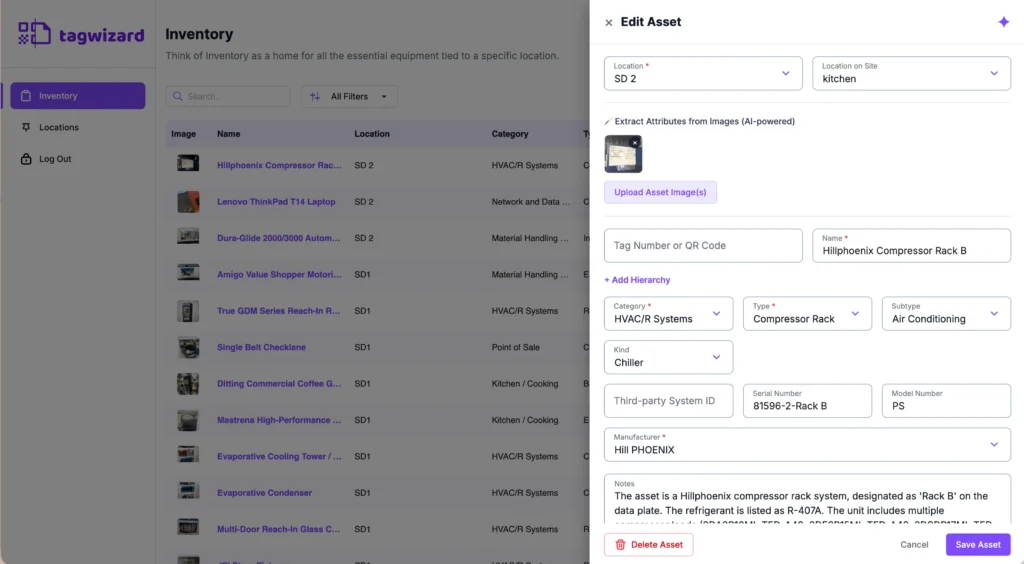Open Evaporative Condenser asset link
Viewport: 1024px width, 564px height.
264,493
